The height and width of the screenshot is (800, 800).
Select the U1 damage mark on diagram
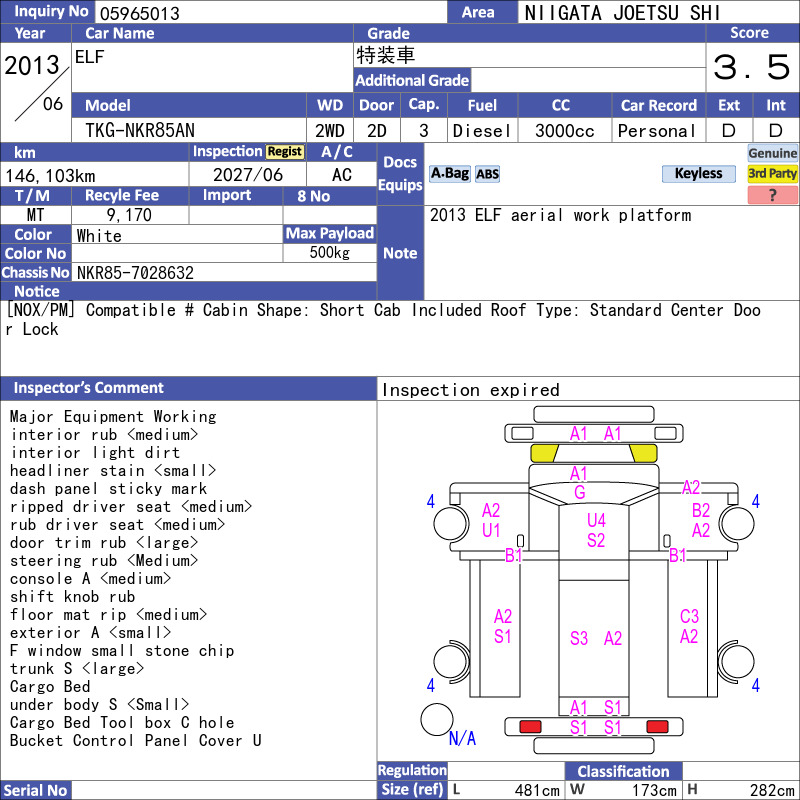click(491, 531)
